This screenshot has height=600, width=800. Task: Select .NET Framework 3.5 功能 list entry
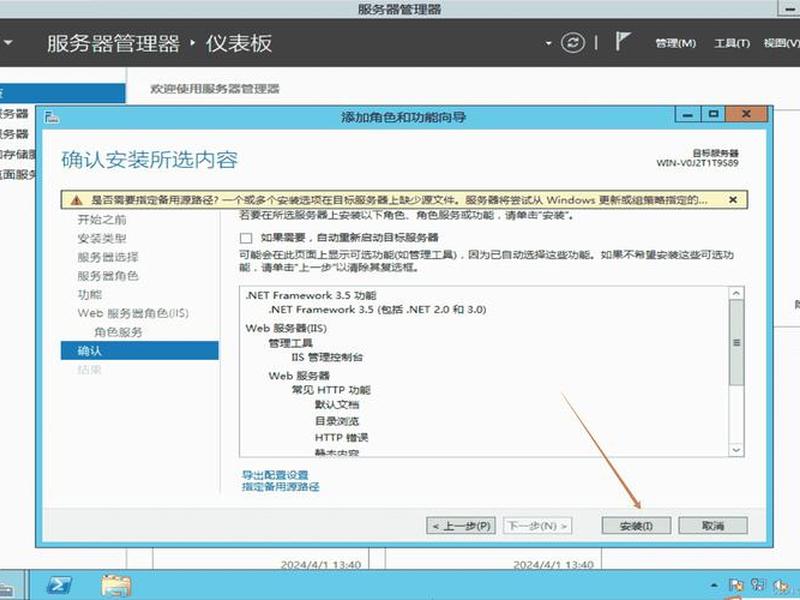[310, 295]
